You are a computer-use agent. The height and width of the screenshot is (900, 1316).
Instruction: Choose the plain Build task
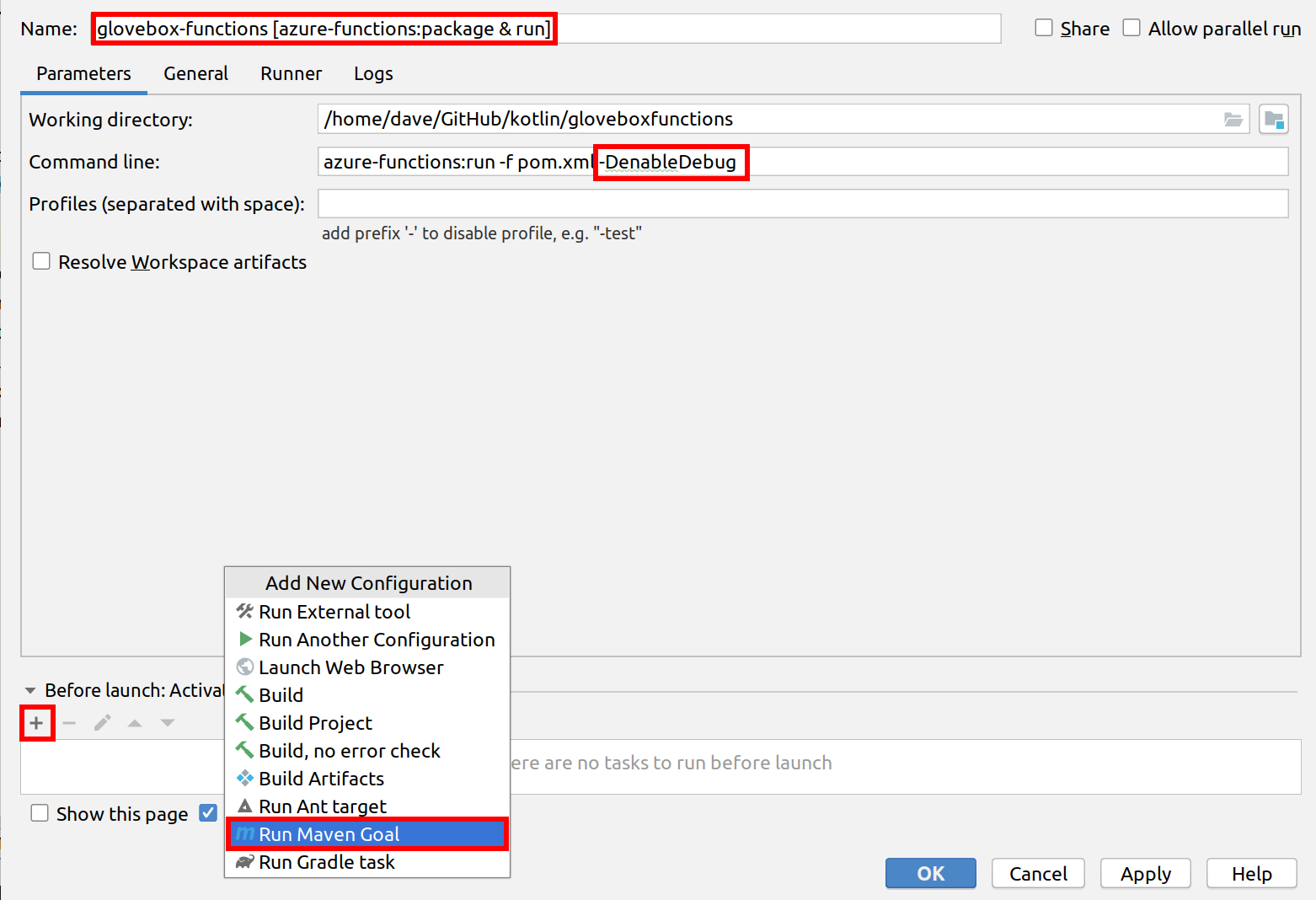click(367, 695)
